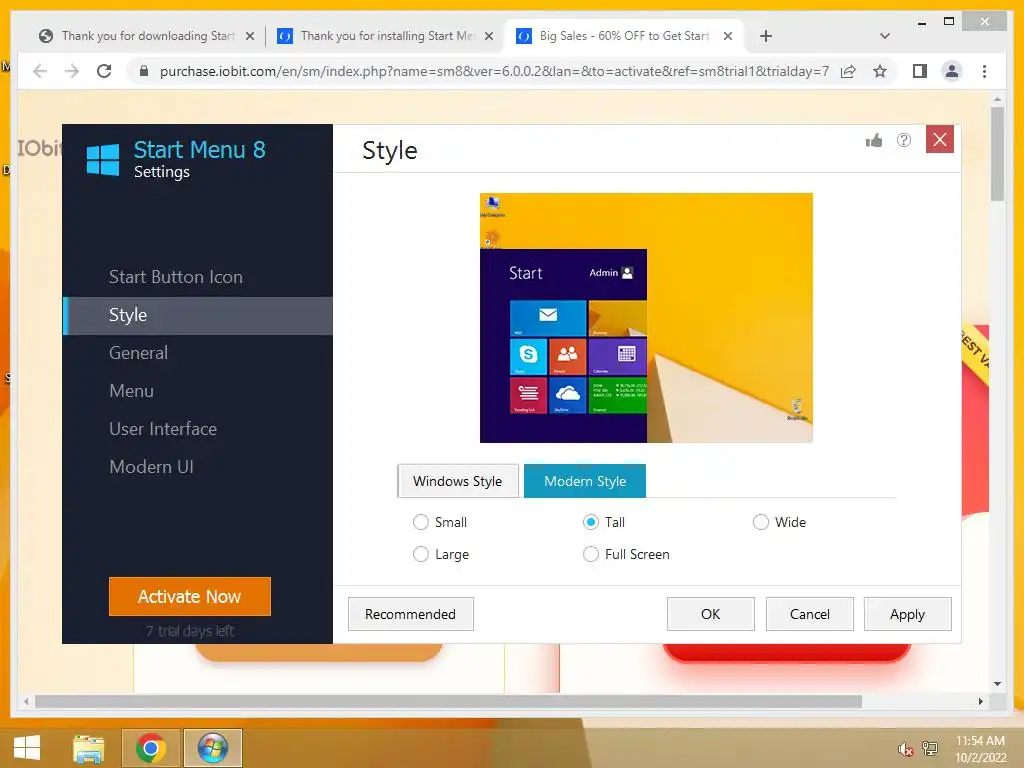Image resolution: width=1024 pixels, height=768 pixels.
Task: Click the browser vertical scrollbar thumb
Action: 997,154
